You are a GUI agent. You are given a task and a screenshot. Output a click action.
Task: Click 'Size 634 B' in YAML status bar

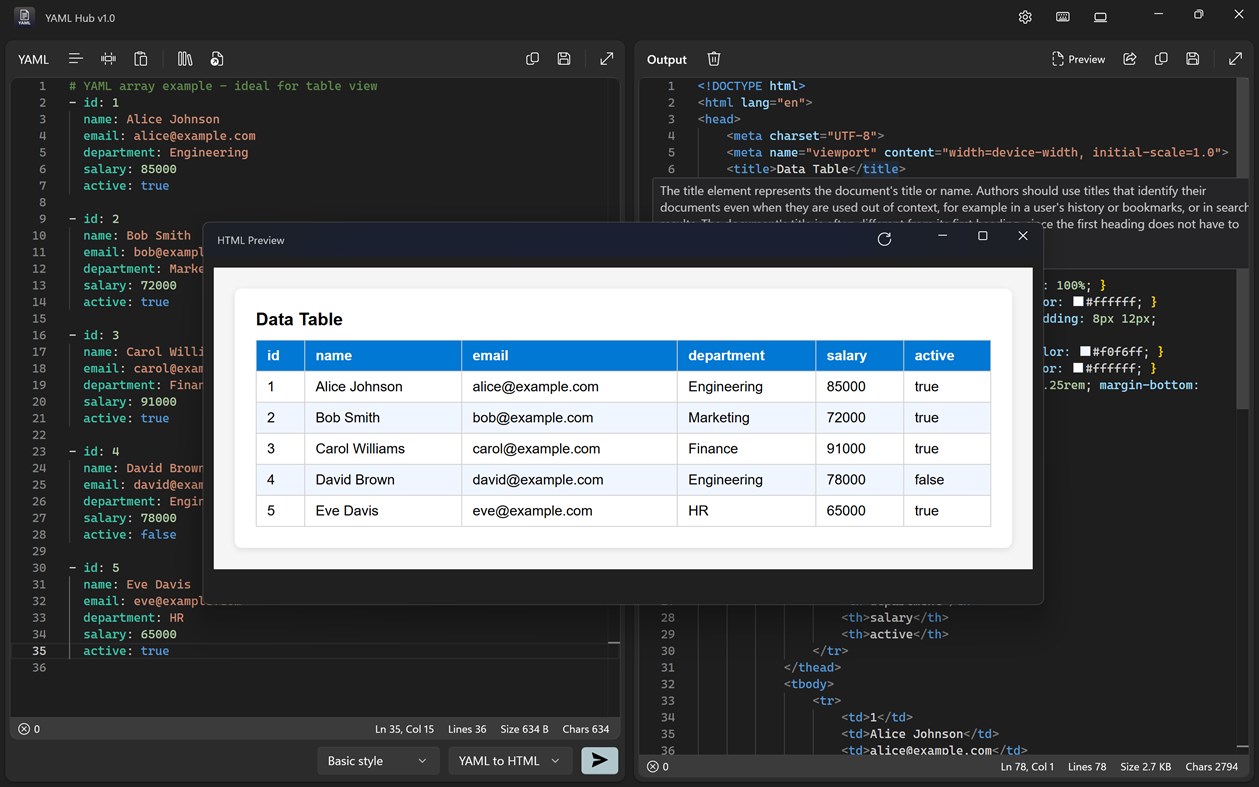(x=524, y=729)
